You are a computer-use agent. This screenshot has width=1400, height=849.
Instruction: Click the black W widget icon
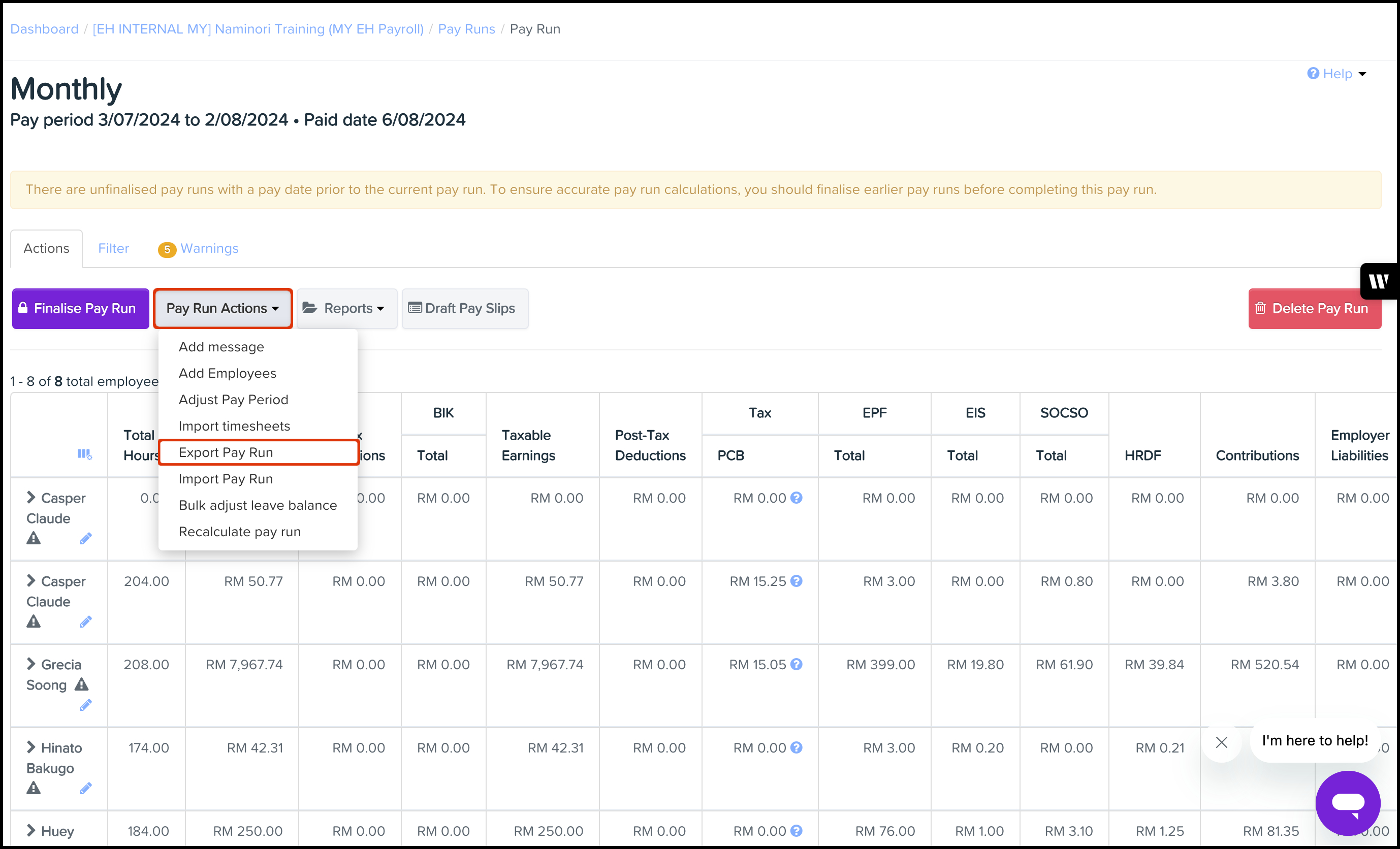pos(1378,281)
